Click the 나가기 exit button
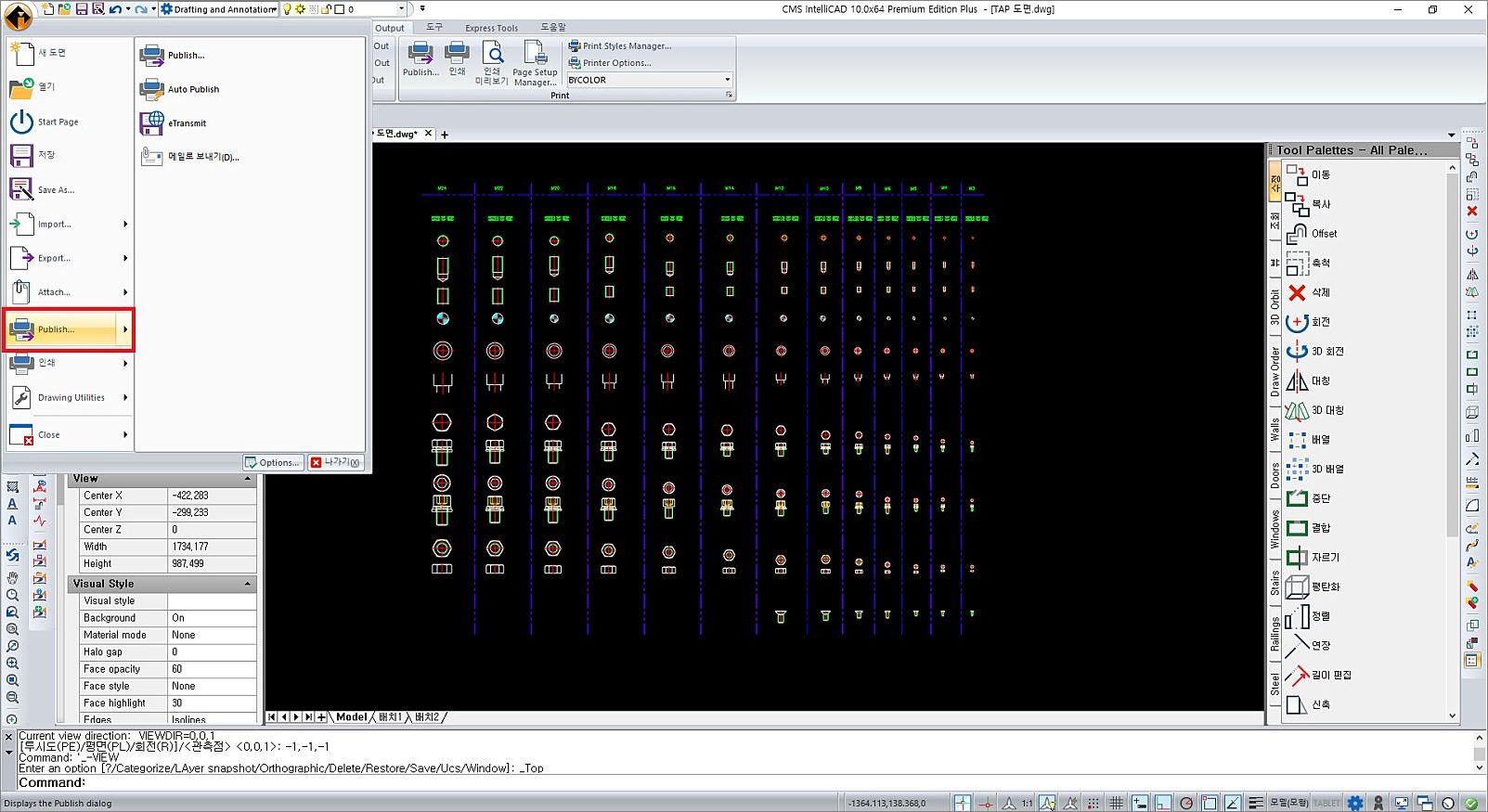 (x=335, y=462)
